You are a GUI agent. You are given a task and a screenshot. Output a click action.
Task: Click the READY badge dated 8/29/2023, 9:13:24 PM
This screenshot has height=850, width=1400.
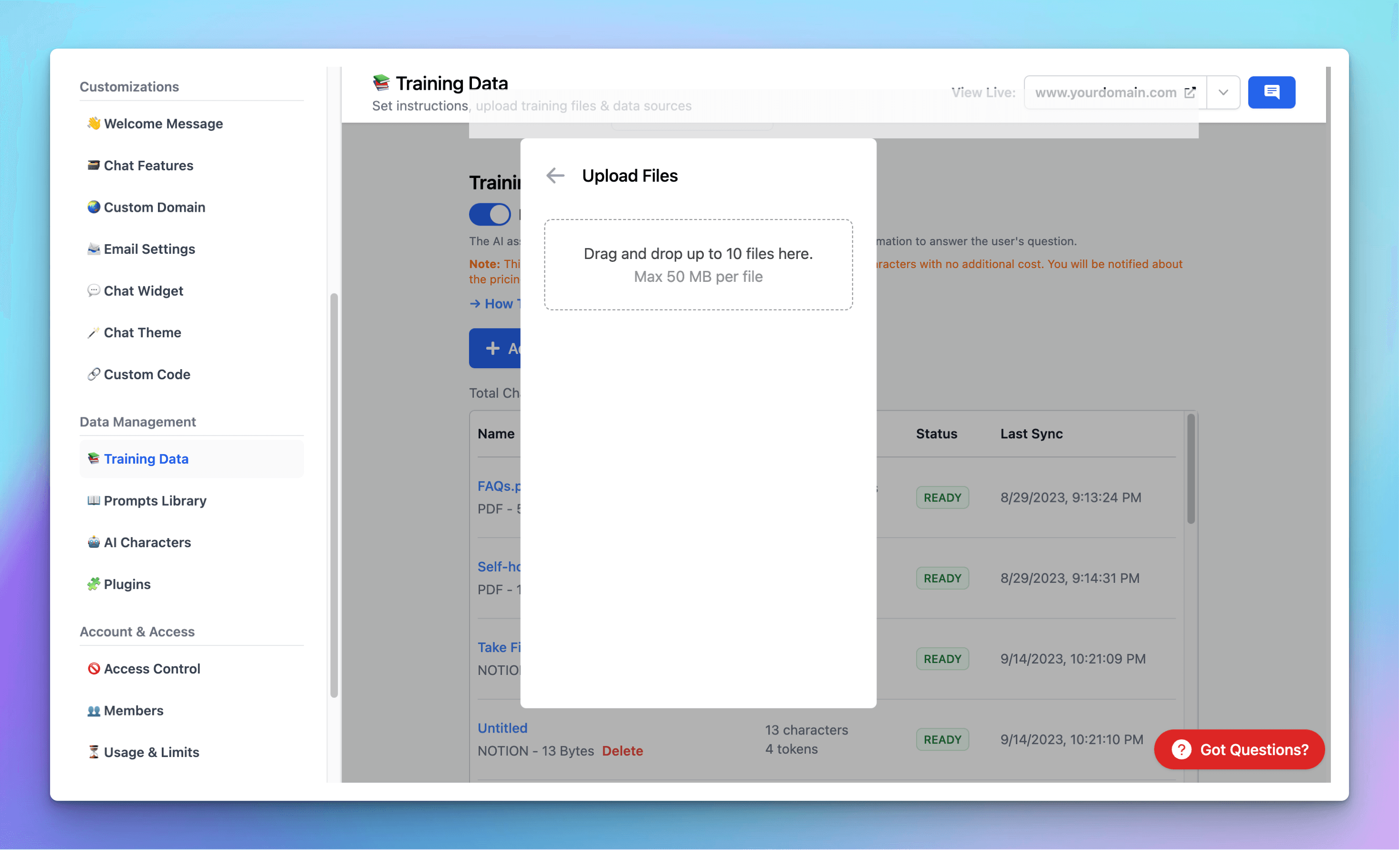(x=942, y=498)
